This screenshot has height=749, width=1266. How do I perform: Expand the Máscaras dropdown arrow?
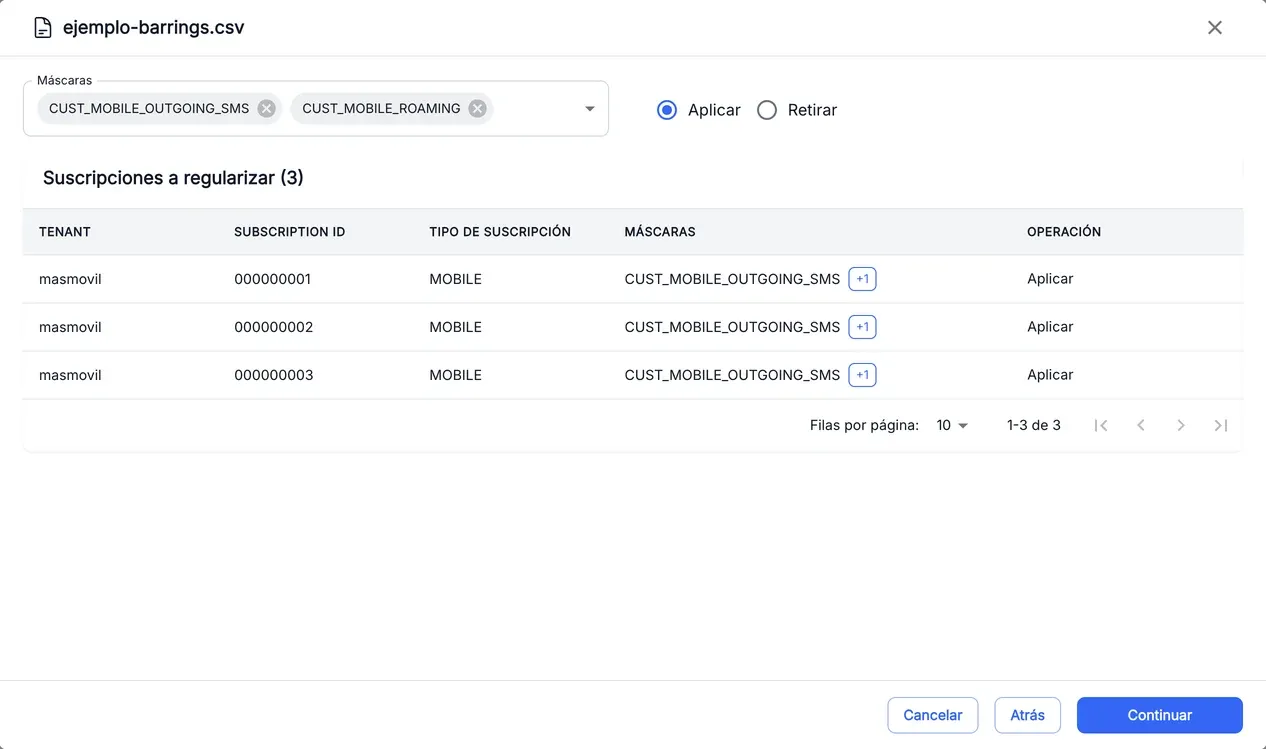coord(590,109)
